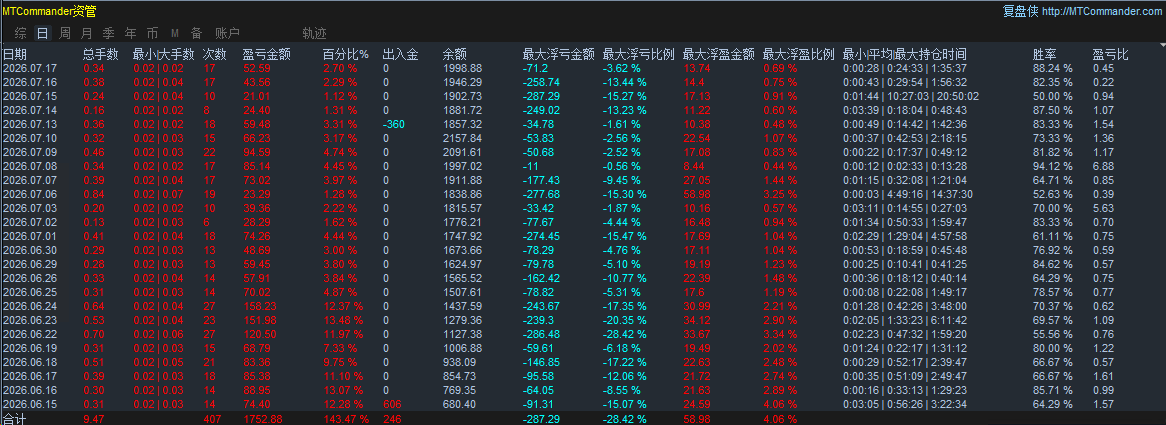Click the 胜率 column header
The width and height of the screenshot is (1166, 425).
point(1045,54)
